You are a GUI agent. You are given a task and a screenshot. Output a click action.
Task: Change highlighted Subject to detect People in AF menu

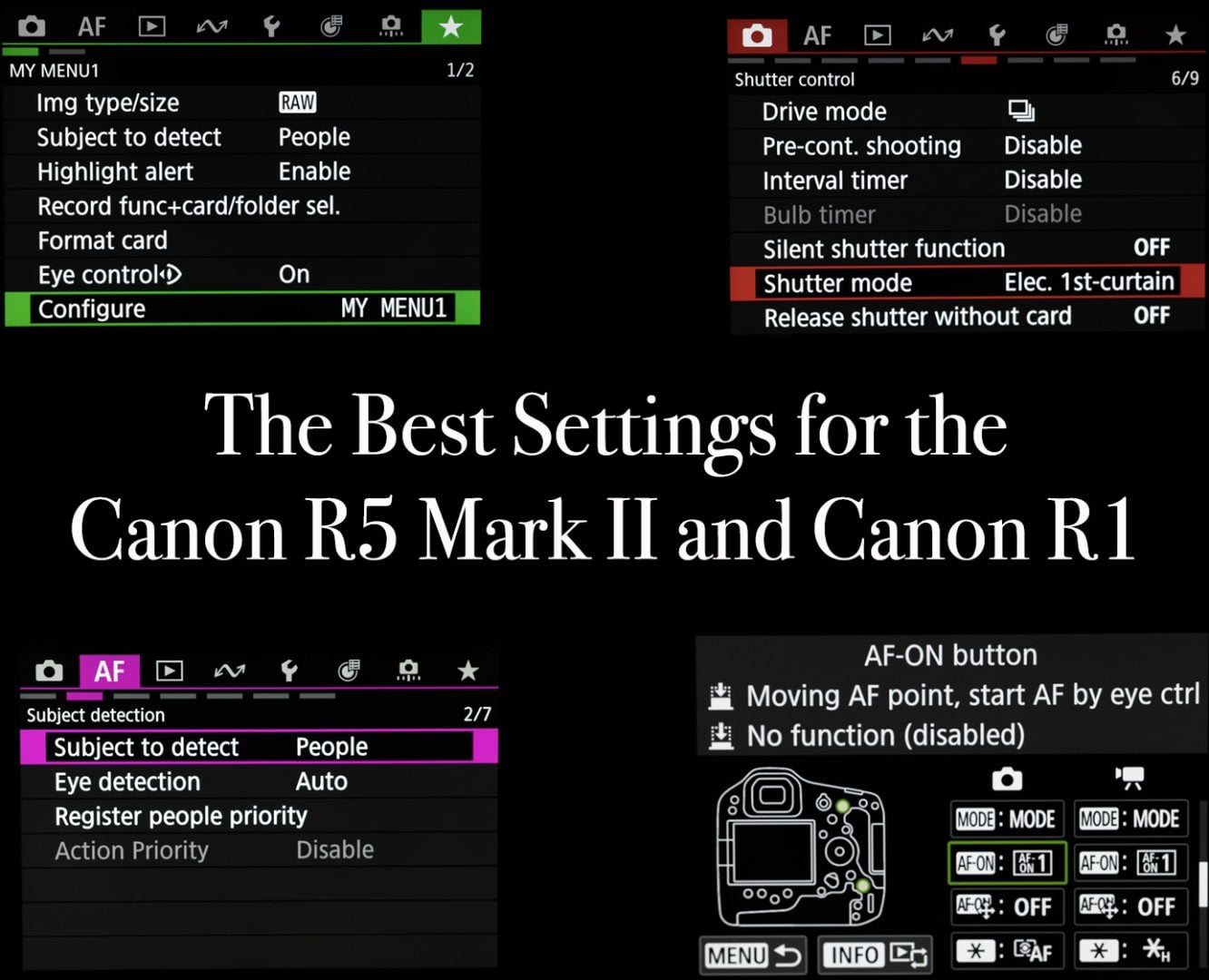(259, 747)
